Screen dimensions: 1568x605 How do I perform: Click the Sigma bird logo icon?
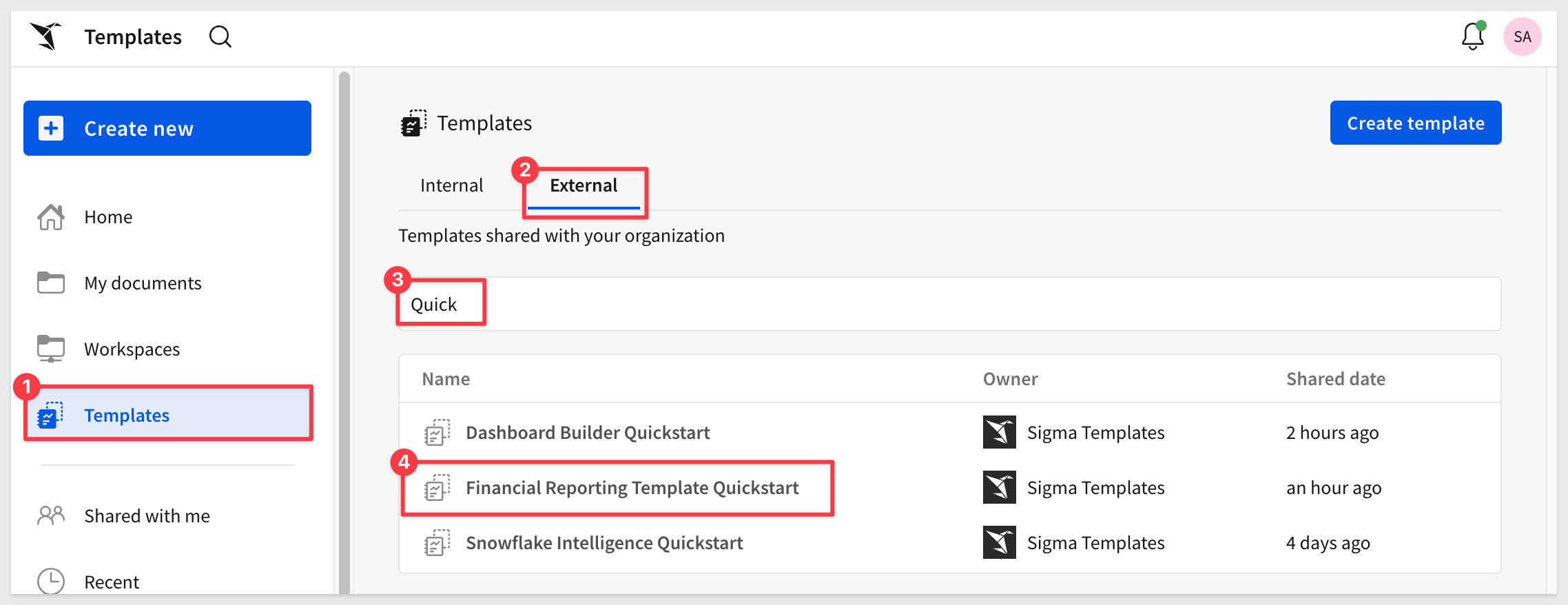[46, 36]
